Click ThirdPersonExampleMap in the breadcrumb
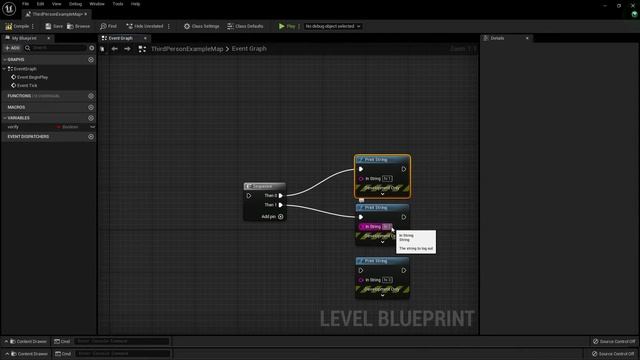Viewport: 640px width, 360px height. click(187, 49)
